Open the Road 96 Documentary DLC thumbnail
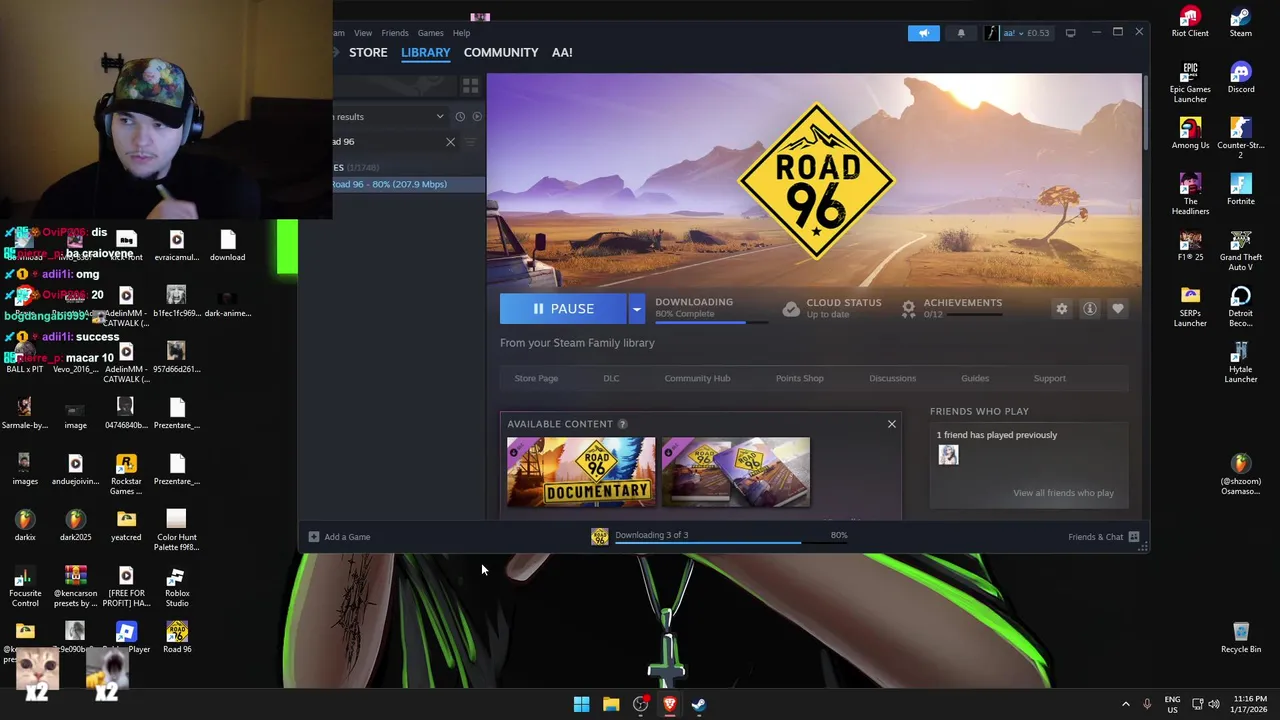 (x=581, y=472)
